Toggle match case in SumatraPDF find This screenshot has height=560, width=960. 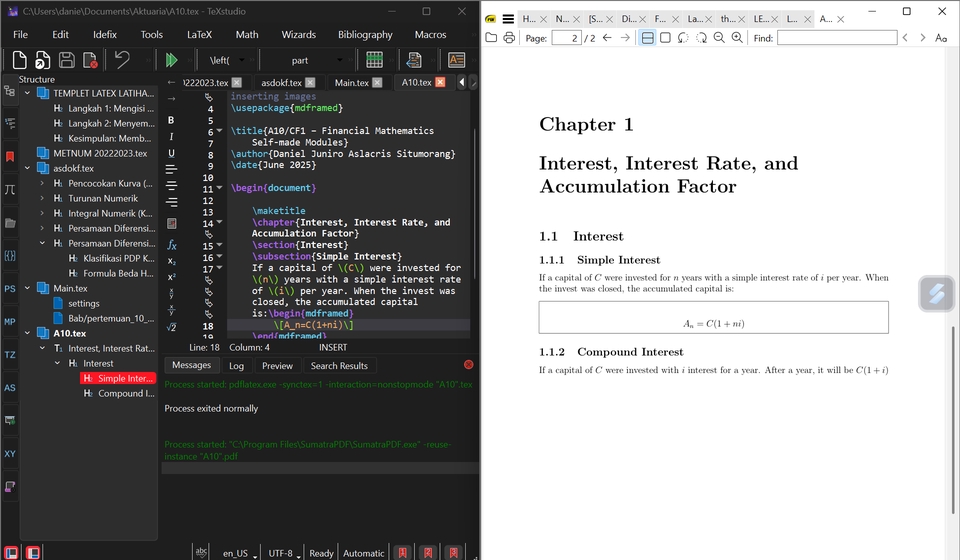tap(941, 38)
